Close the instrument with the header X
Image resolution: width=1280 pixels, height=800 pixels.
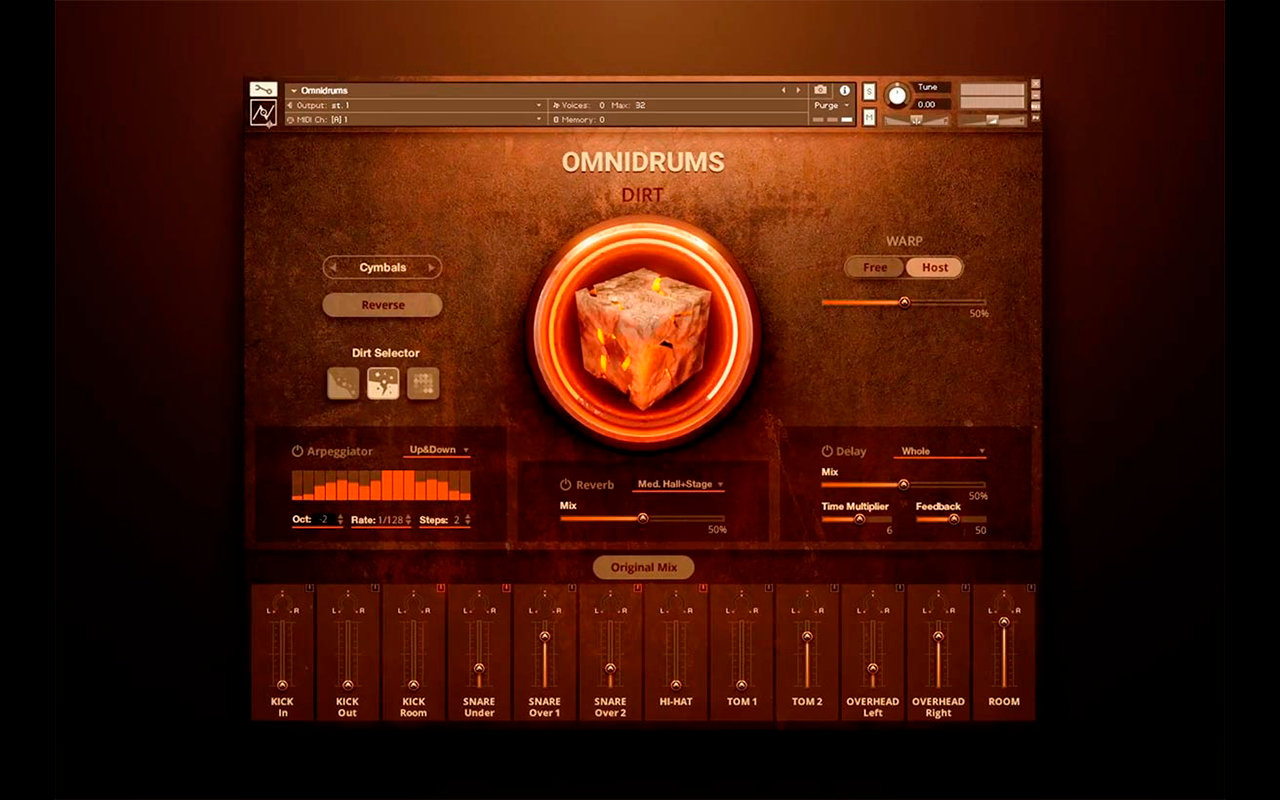point(1035,84)
